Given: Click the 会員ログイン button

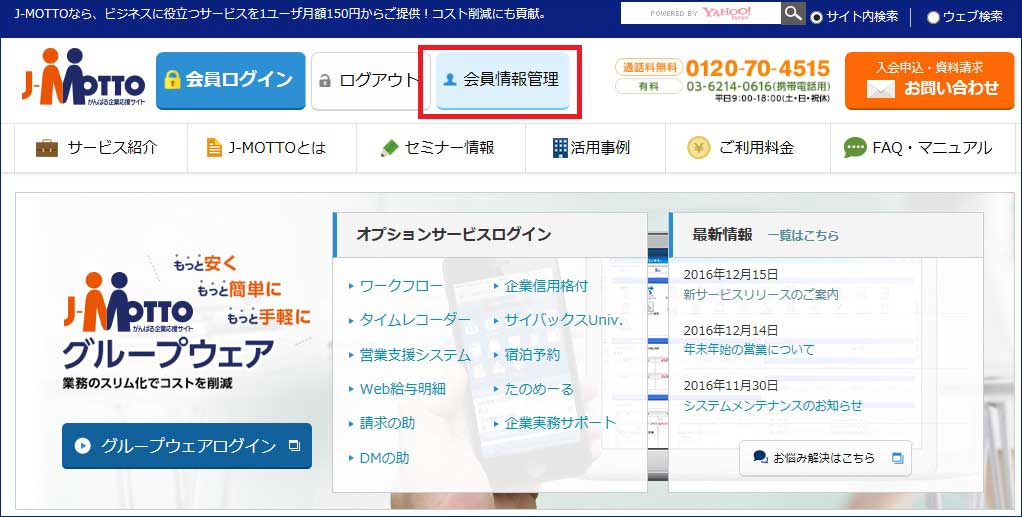Looking at the screenshot, I should tap(231, 80).
